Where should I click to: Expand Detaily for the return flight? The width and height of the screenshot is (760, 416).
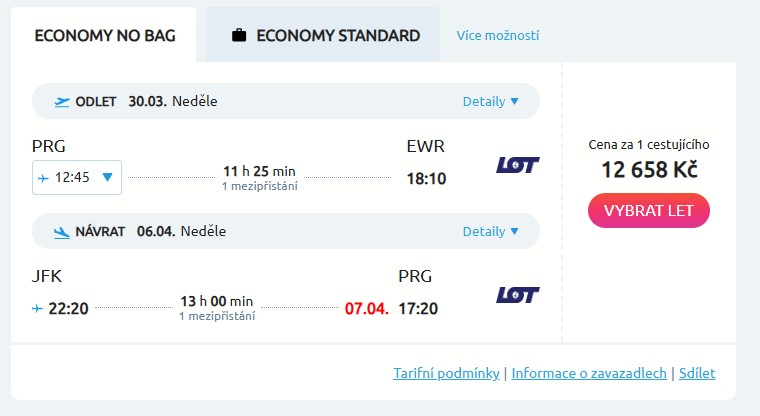[x=490, y=232]
